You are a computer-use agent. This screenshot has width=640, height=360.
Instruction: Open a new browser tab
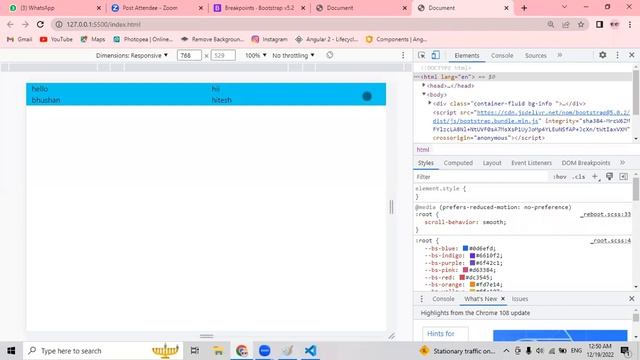click(x=524, y=8)
